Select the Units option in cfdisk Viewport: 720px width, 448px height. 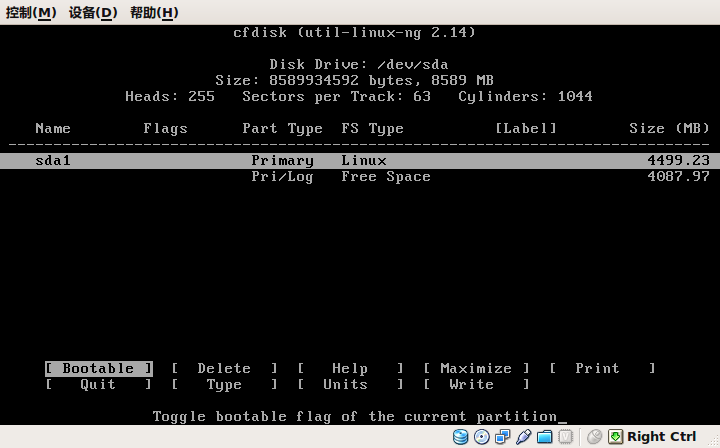(x=350, y=385)
